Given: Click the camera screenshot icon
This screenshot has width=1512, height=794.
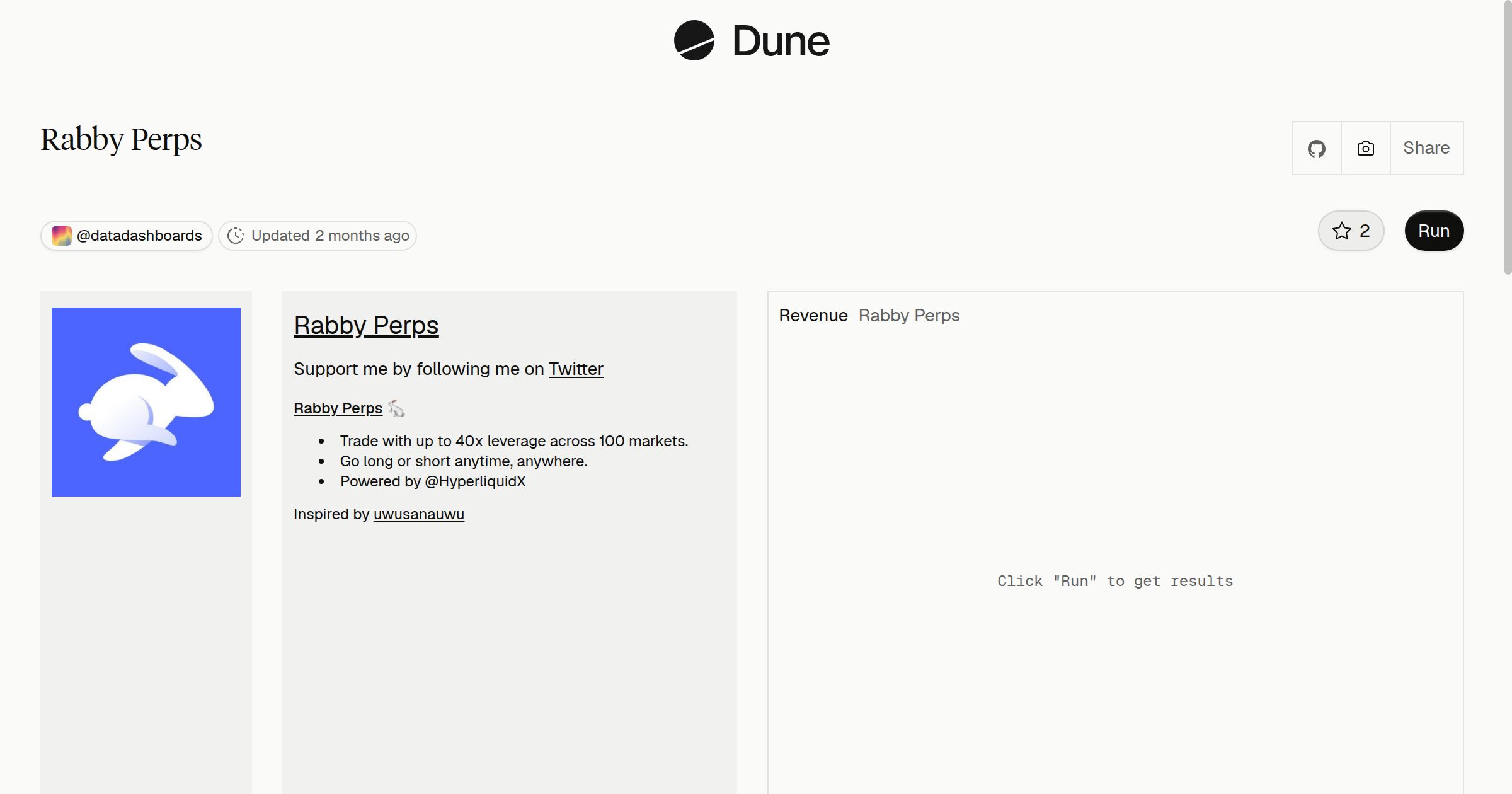Looking at the screenshot, I should tap(1366, 148).
